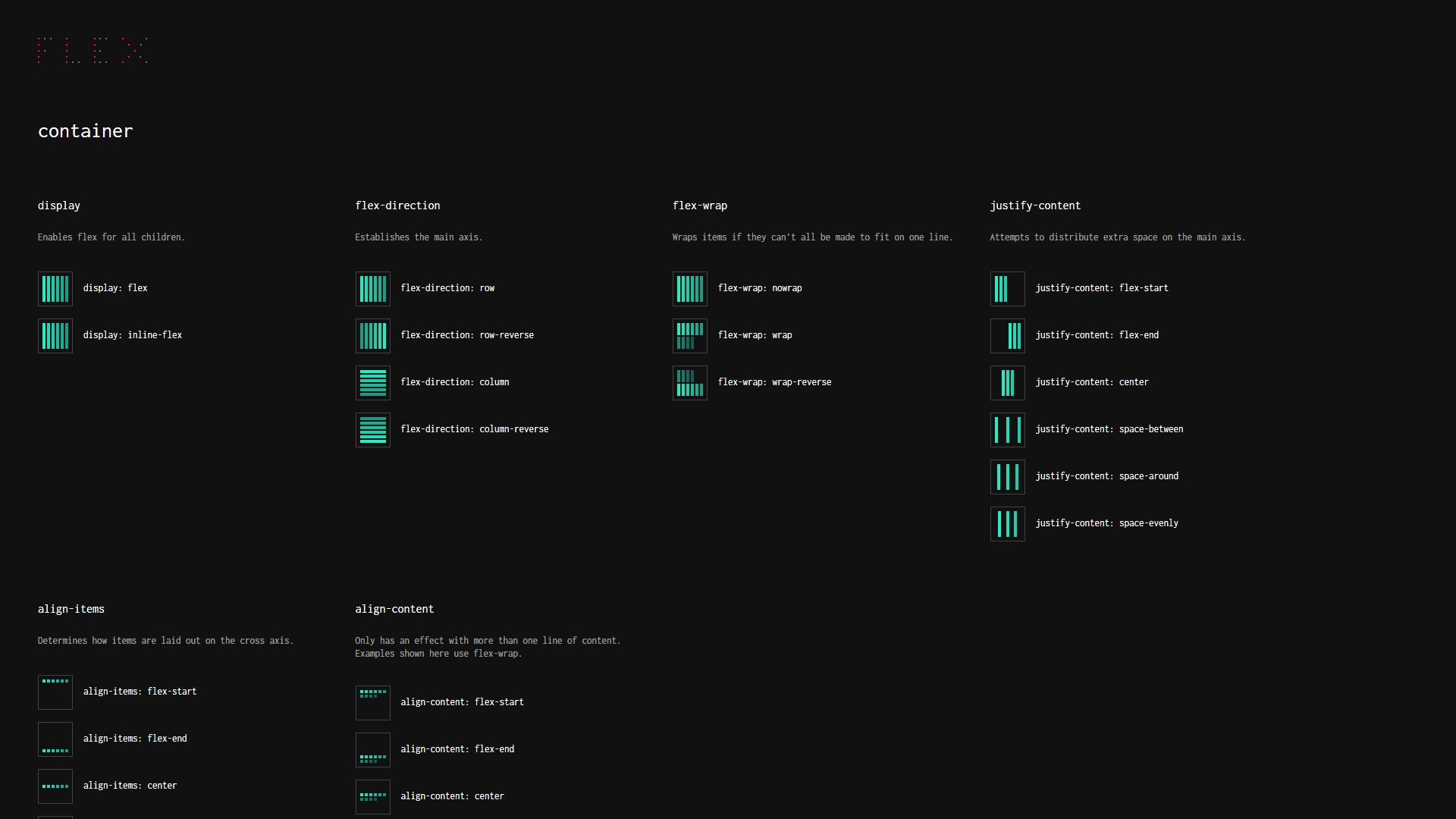Click align-content:center option
Screen dimensions: 1456x819
coord(452,796)
